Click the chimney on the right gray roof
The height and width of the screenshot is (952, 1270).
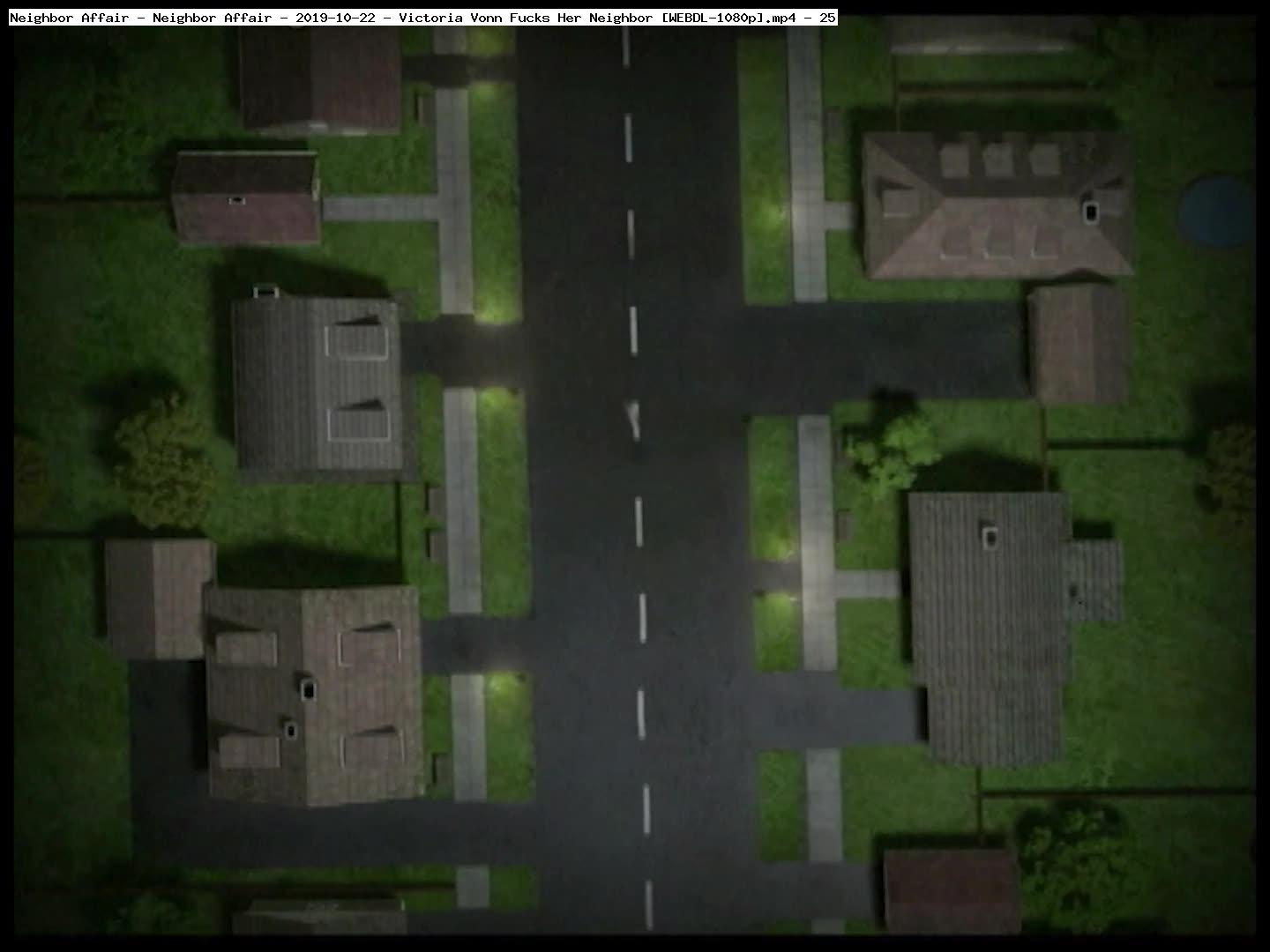pos(990,536)
